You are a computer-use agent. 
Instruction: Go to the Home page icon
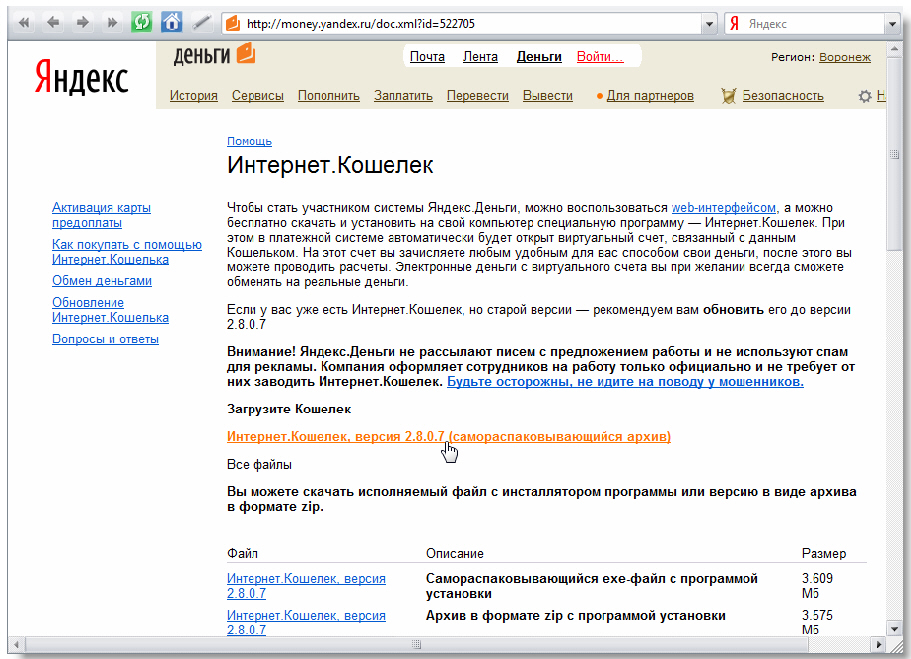click(x=172, y=23)
